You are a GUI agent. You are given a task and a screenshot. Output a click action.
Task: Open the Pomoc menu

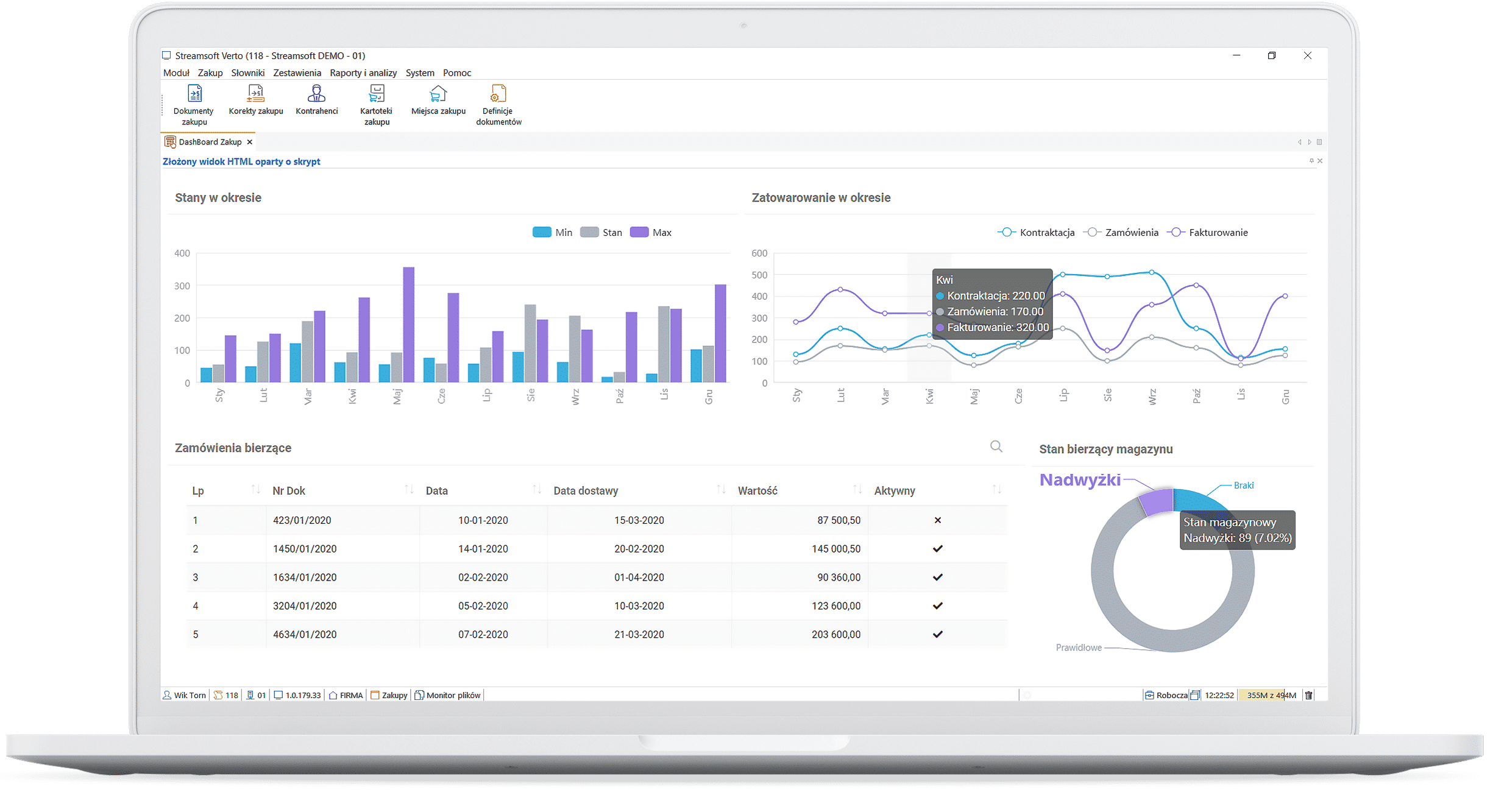click(x=457, y=72)
